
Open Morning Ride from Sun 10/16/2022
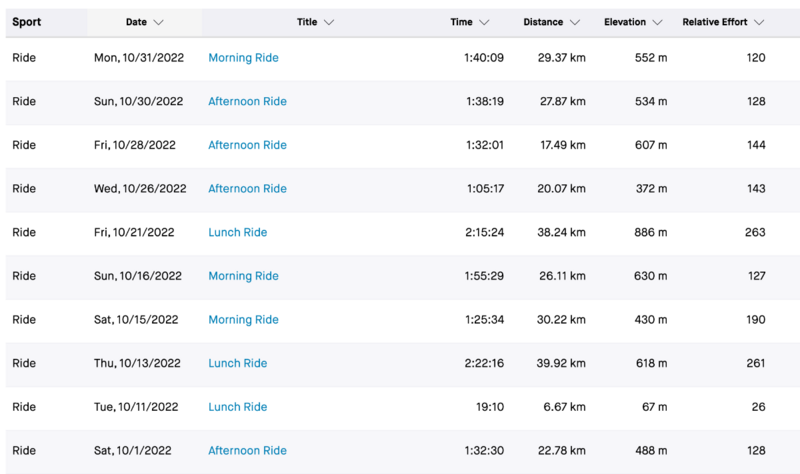(243, 276)
